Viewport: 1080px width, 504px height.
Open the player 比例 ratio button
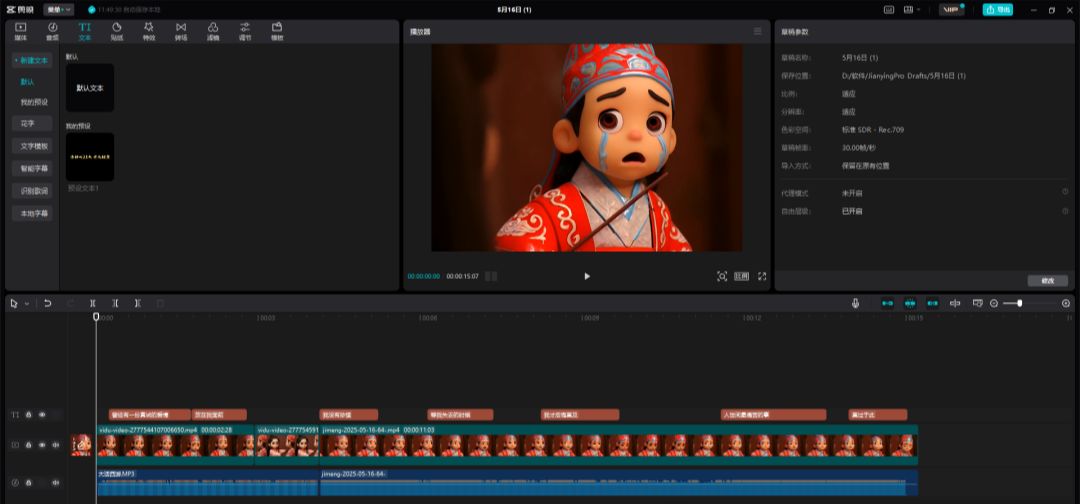741,276
